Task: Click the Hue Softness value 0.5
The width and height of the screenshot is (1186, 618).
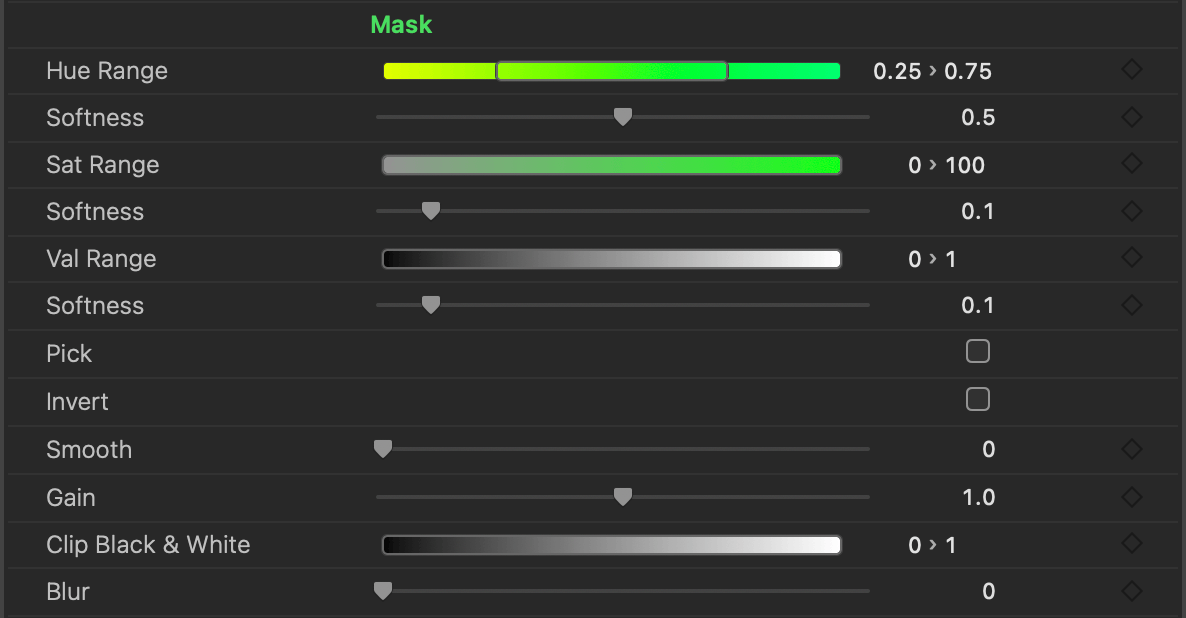Action: pos(977,118)
